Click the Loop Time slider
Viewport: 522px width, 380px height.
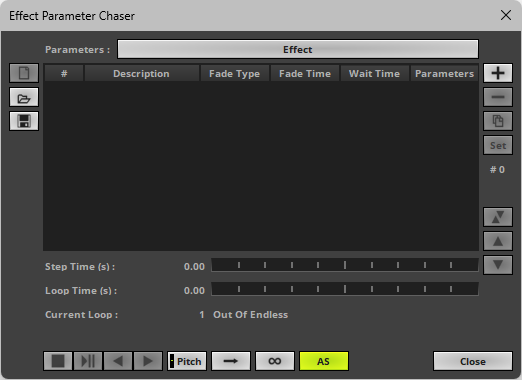click(x=345, y=289)
